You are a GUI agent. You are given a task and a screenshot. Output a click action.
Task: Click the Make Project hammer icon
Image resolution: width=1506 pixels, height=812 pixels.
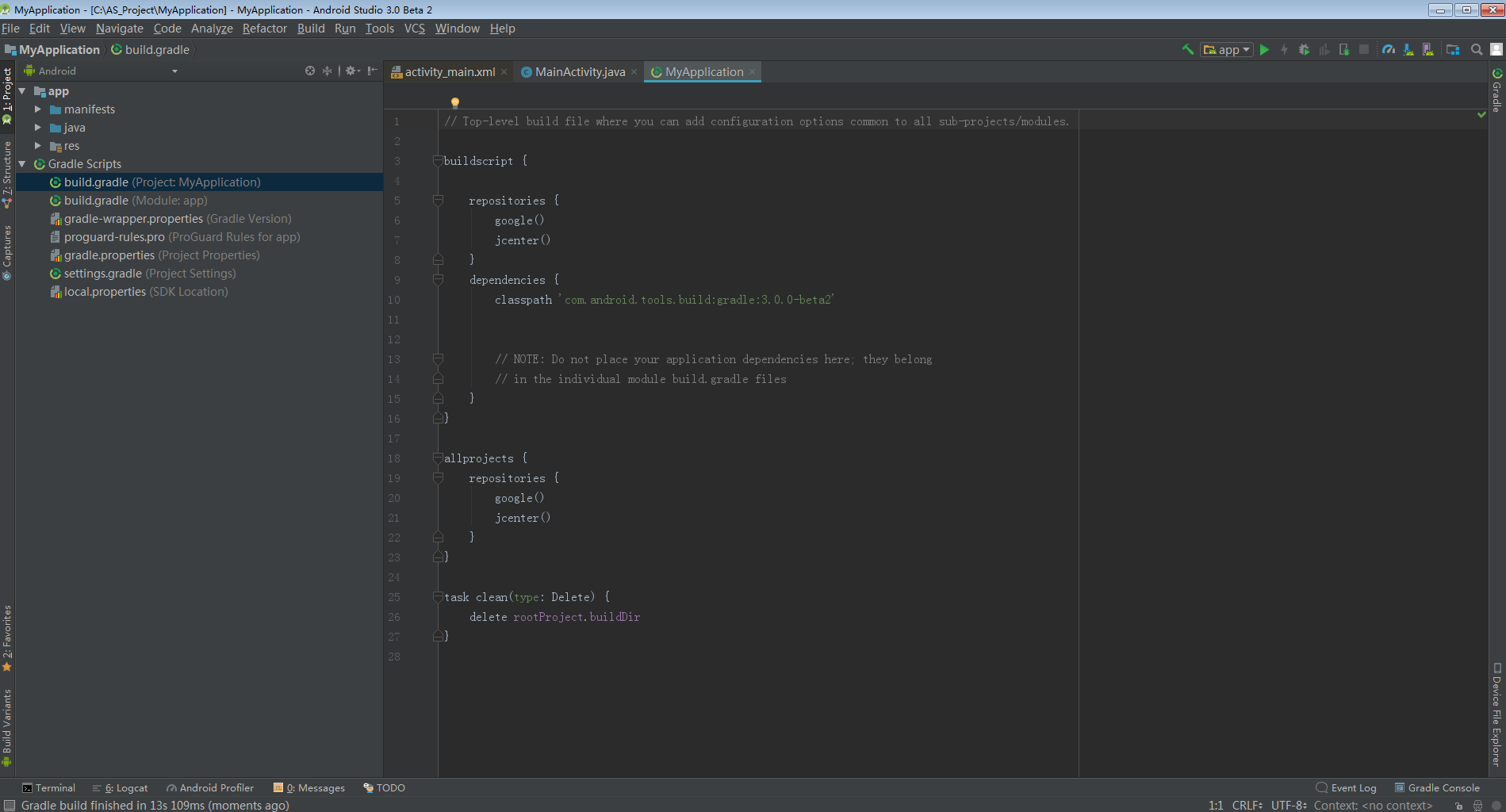coord(1188,49)
